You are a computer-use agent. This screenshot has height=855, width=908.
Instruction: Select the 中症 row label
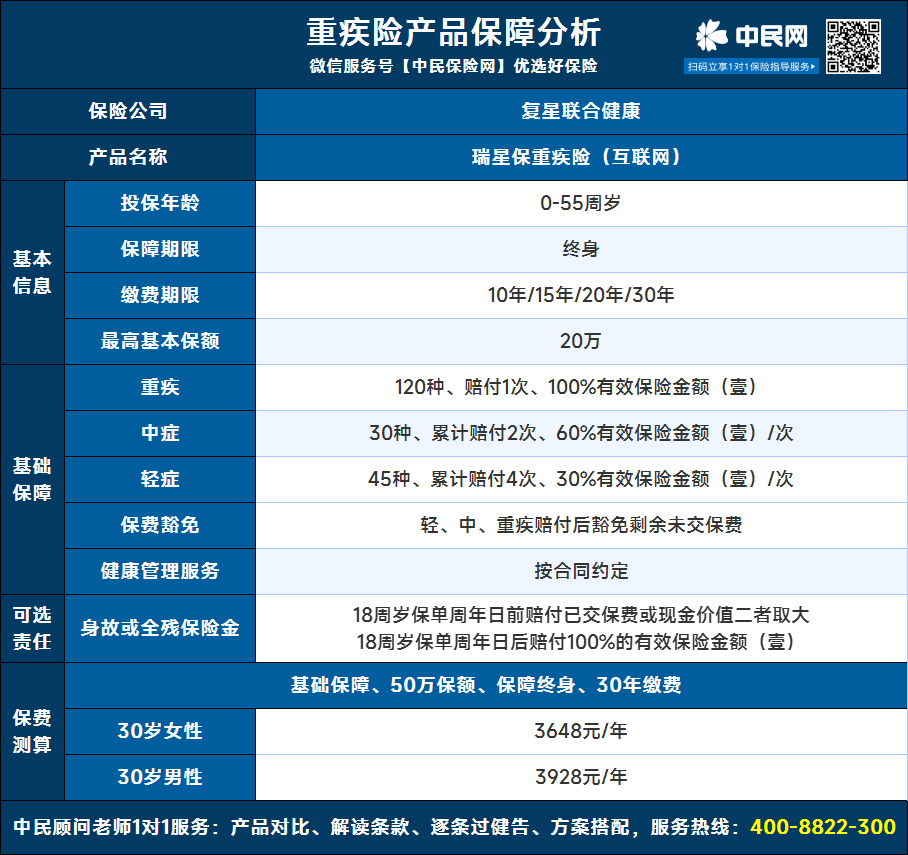click(x=160, y=433)
